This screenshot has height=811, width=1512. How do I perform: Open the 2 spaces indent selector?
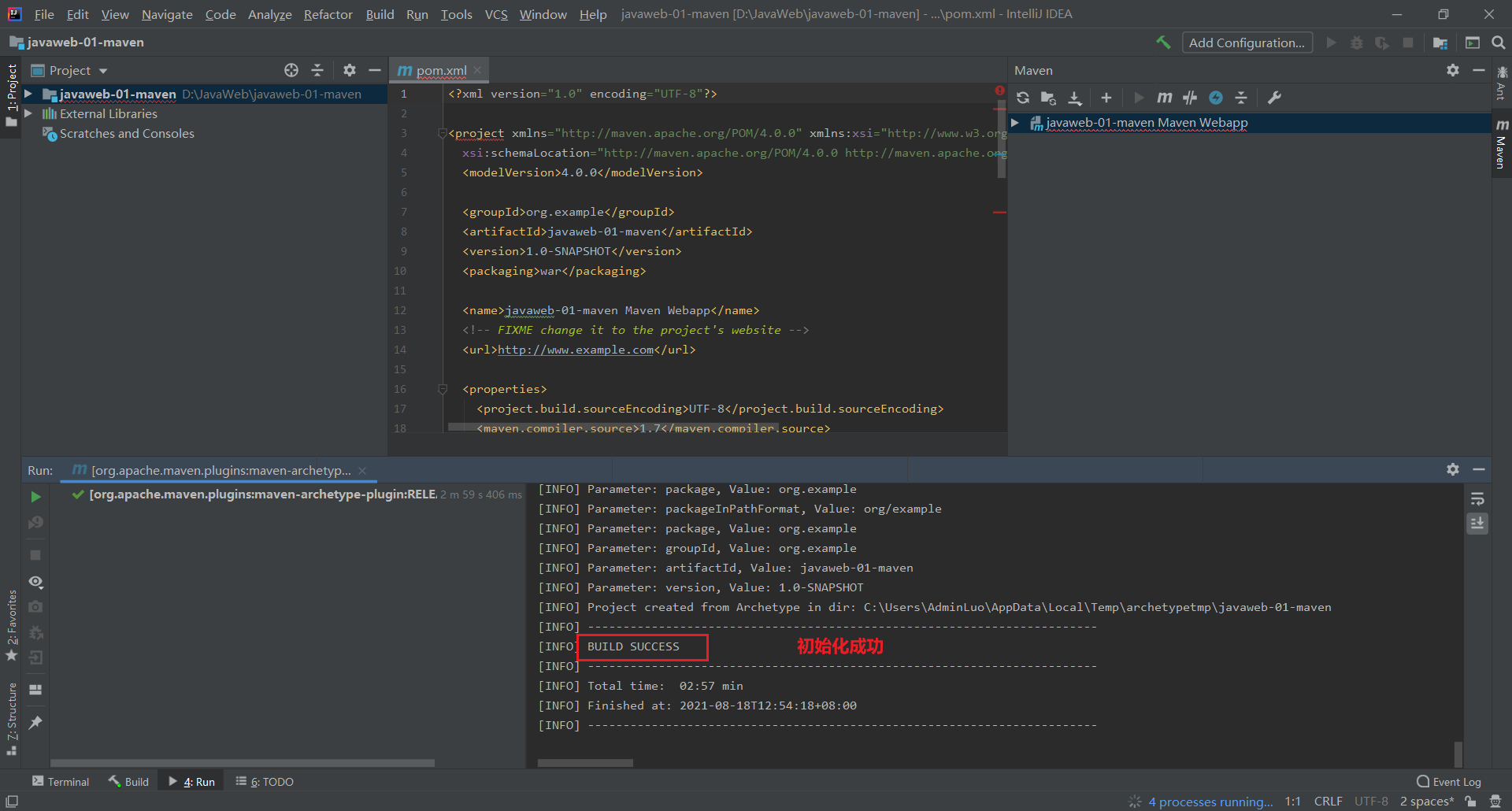tap(1426, 802)
